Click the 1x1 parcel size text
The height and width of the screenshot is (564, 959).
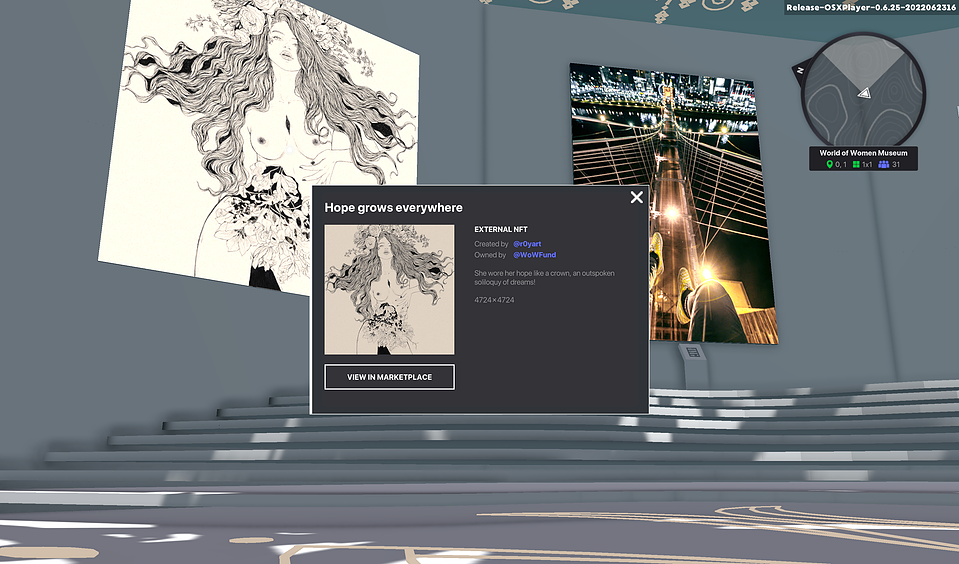pyautogui.click(x=867, y=165)
